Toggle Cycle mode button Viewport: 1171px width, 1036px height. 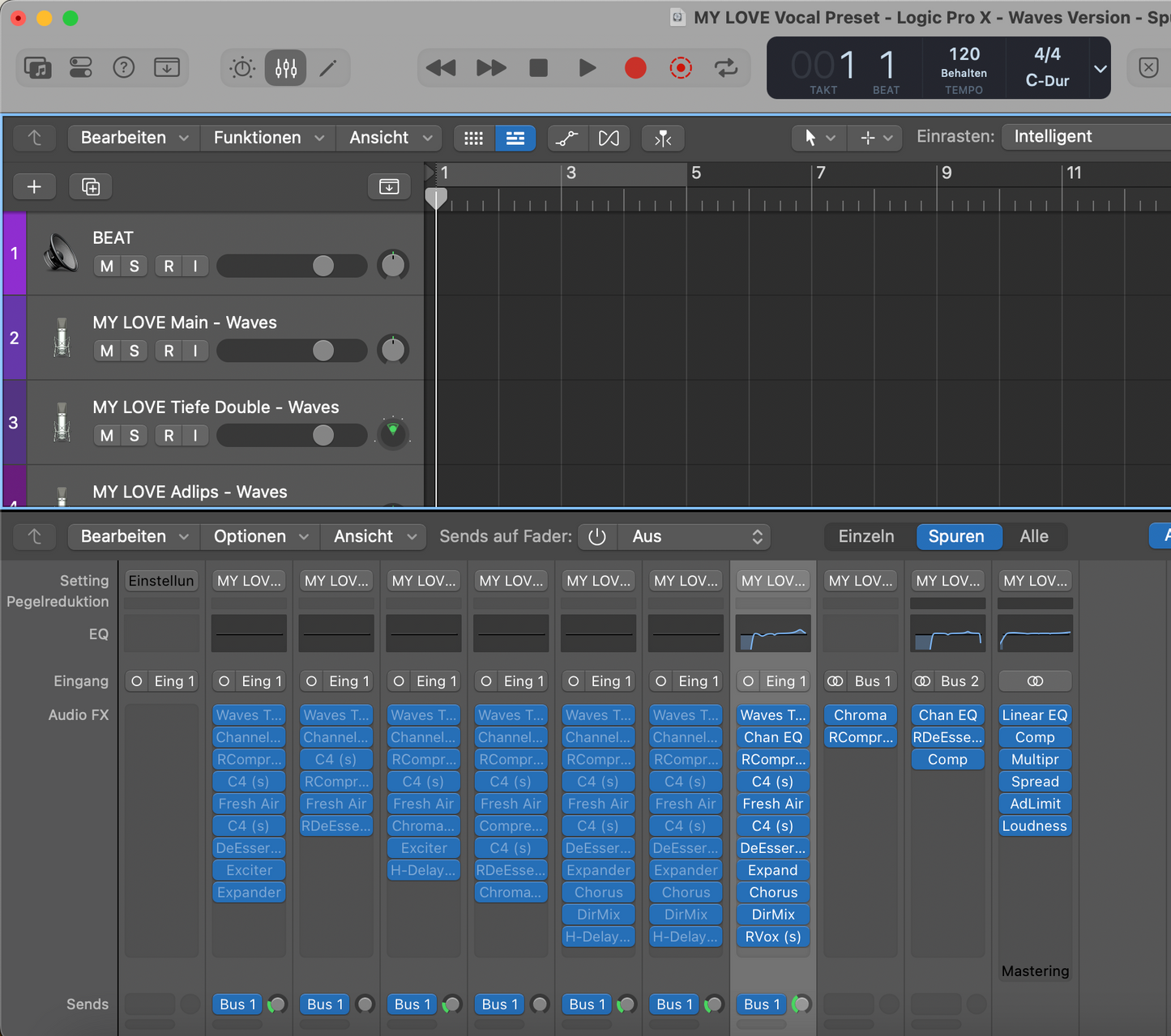pyautogui.click(x=726, y=68)
